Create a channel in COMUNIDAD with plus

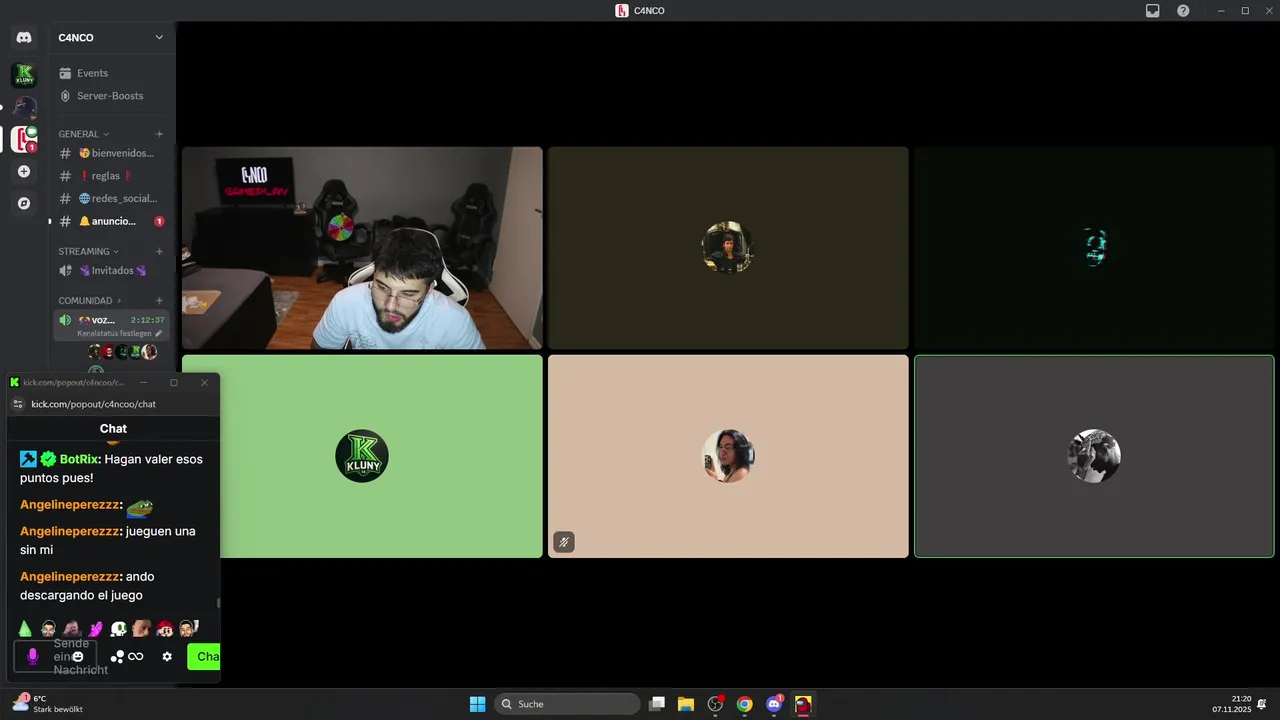pyautogui.click(x=159, y=300)
